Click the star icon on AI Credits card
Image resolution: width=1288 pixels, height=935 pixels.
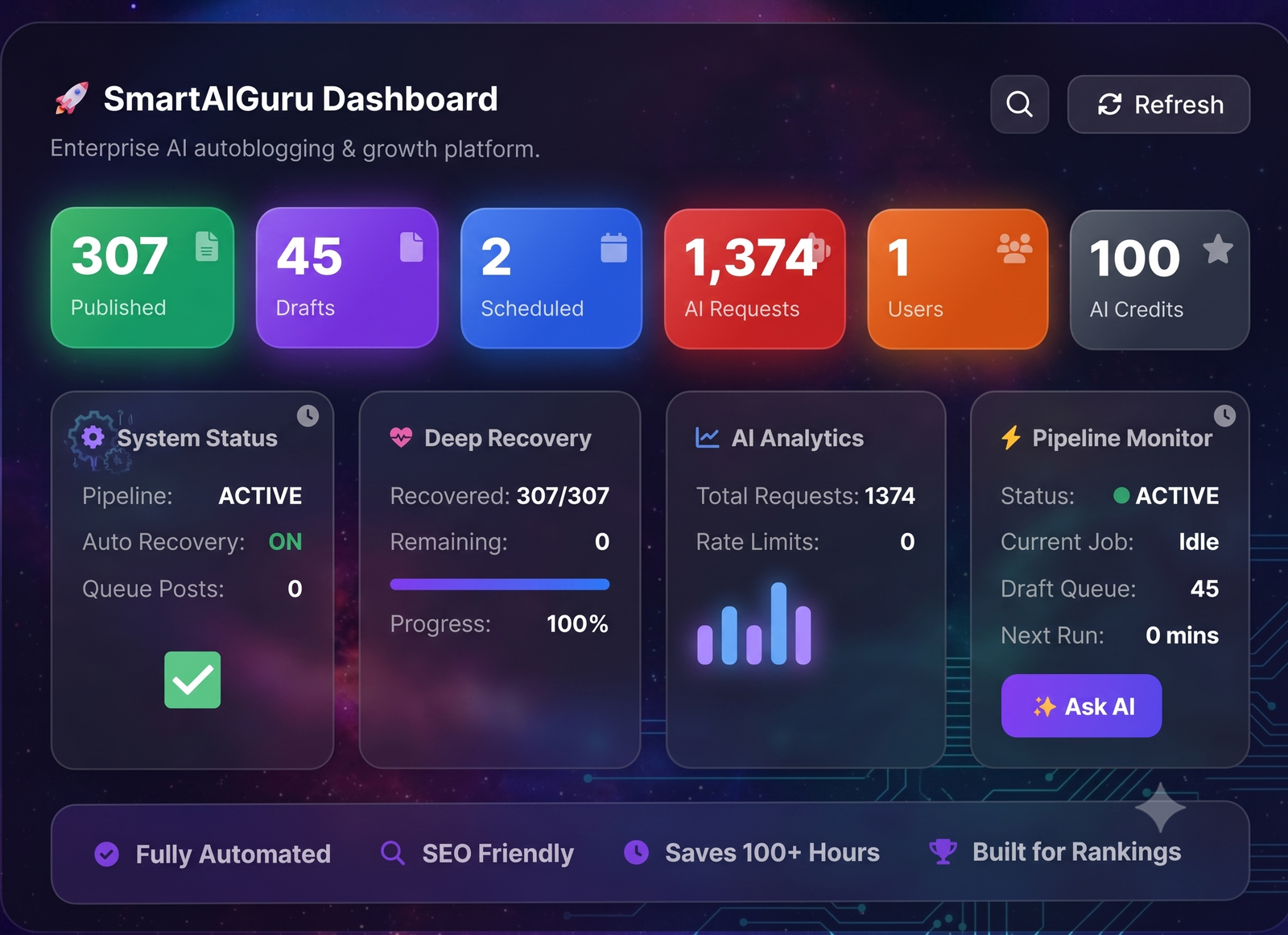pos(1218,250)
